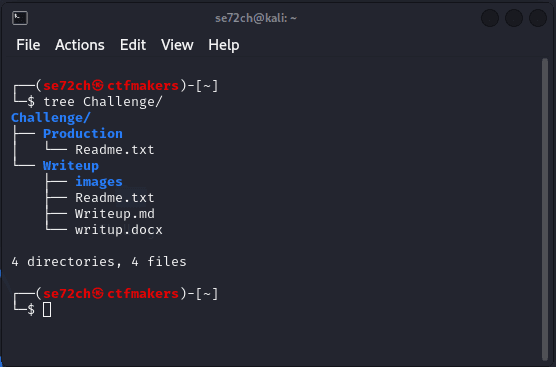Click the window title se72ch@kali
556x367 pixels.
click(256, 18)
